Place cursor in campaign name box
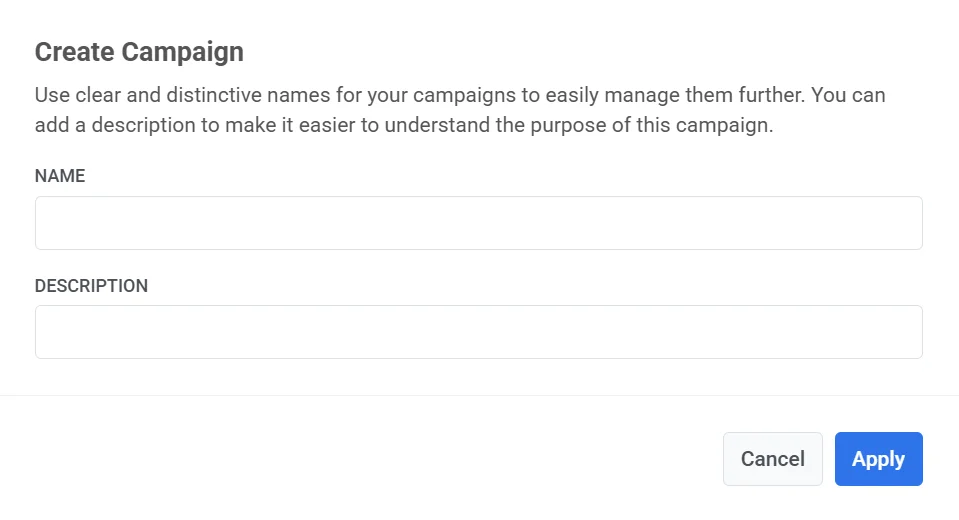Image resolution: width=959 pixels, height=520 pixels. pos(478,223)
